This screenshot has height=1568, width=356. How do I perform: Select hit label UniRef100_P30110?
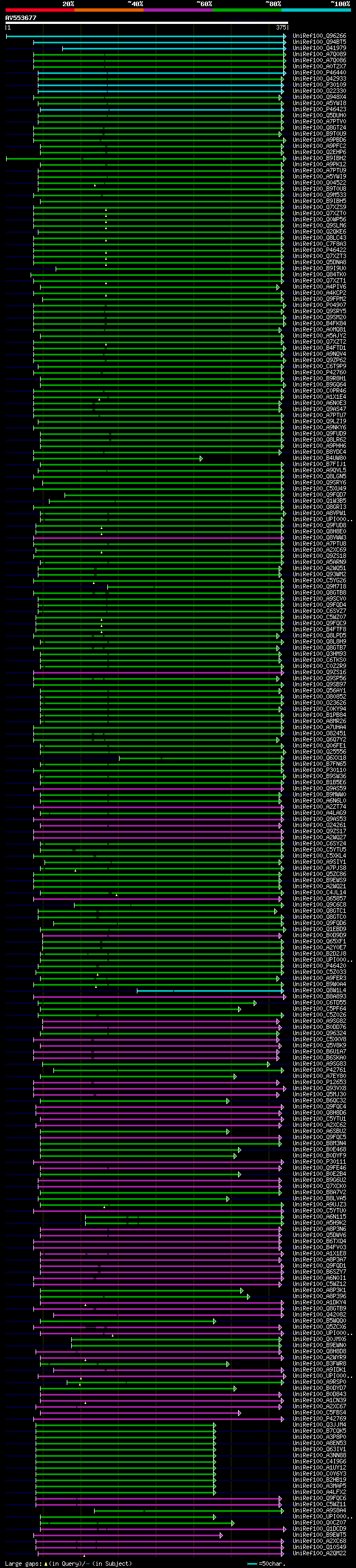click(x=319, y=770)
